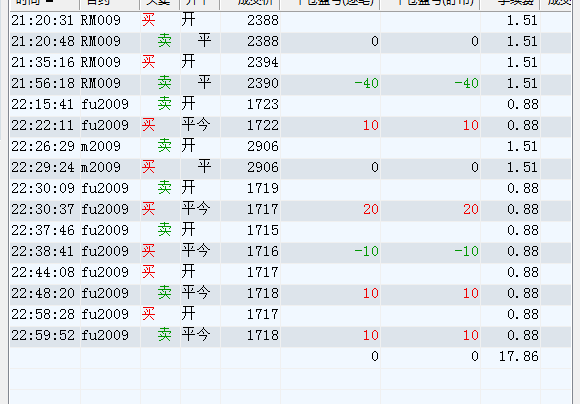
Task: Click the time cell 22:44:08
Action: click(x=43, y=272)
